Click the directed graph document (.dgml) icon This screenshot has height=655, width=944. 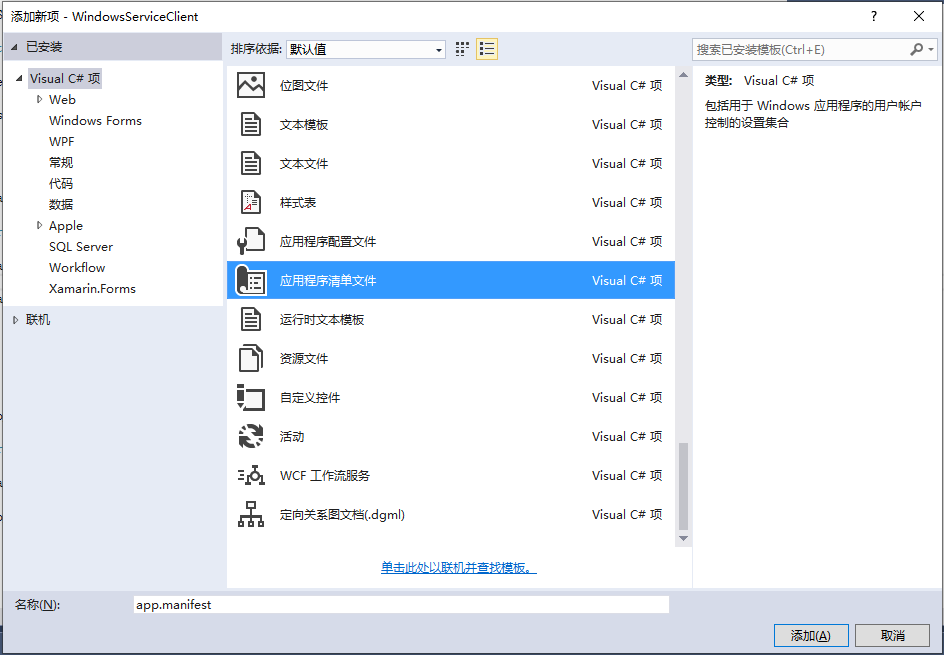(x=250, y=515)
